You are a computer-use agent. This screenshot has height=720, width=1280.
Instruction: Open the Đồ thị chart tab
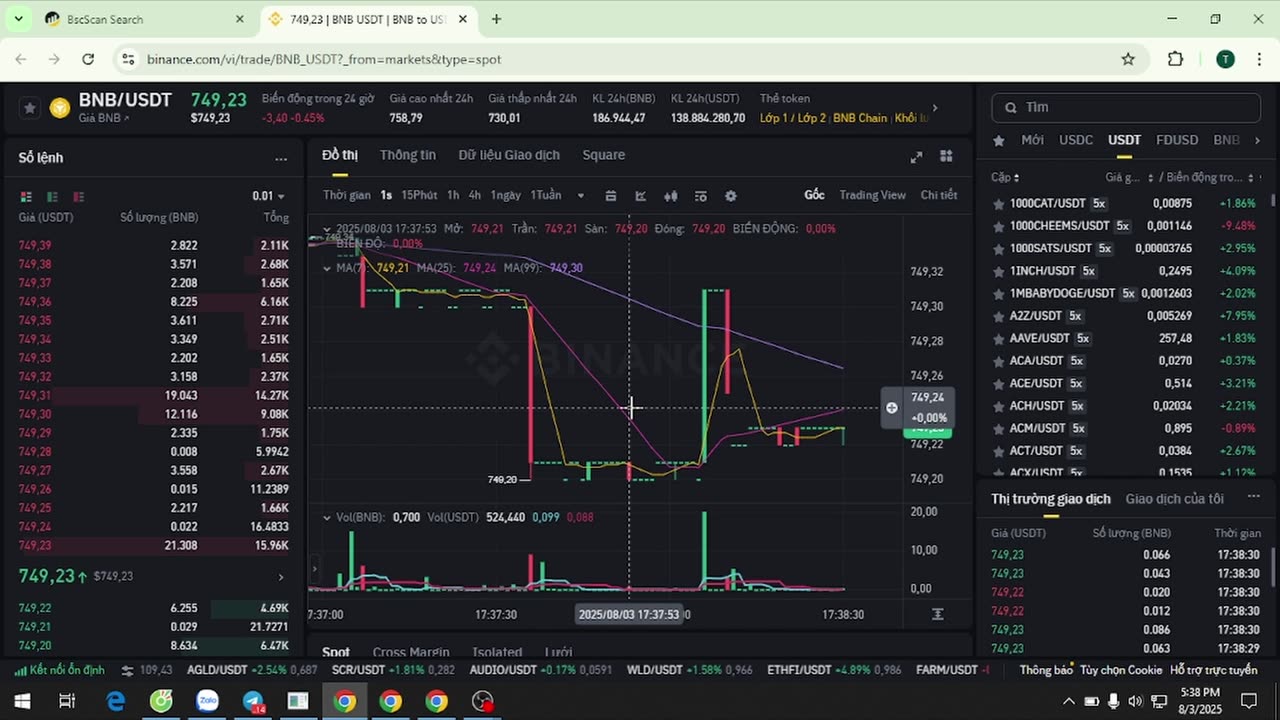(x=339, y=155)
